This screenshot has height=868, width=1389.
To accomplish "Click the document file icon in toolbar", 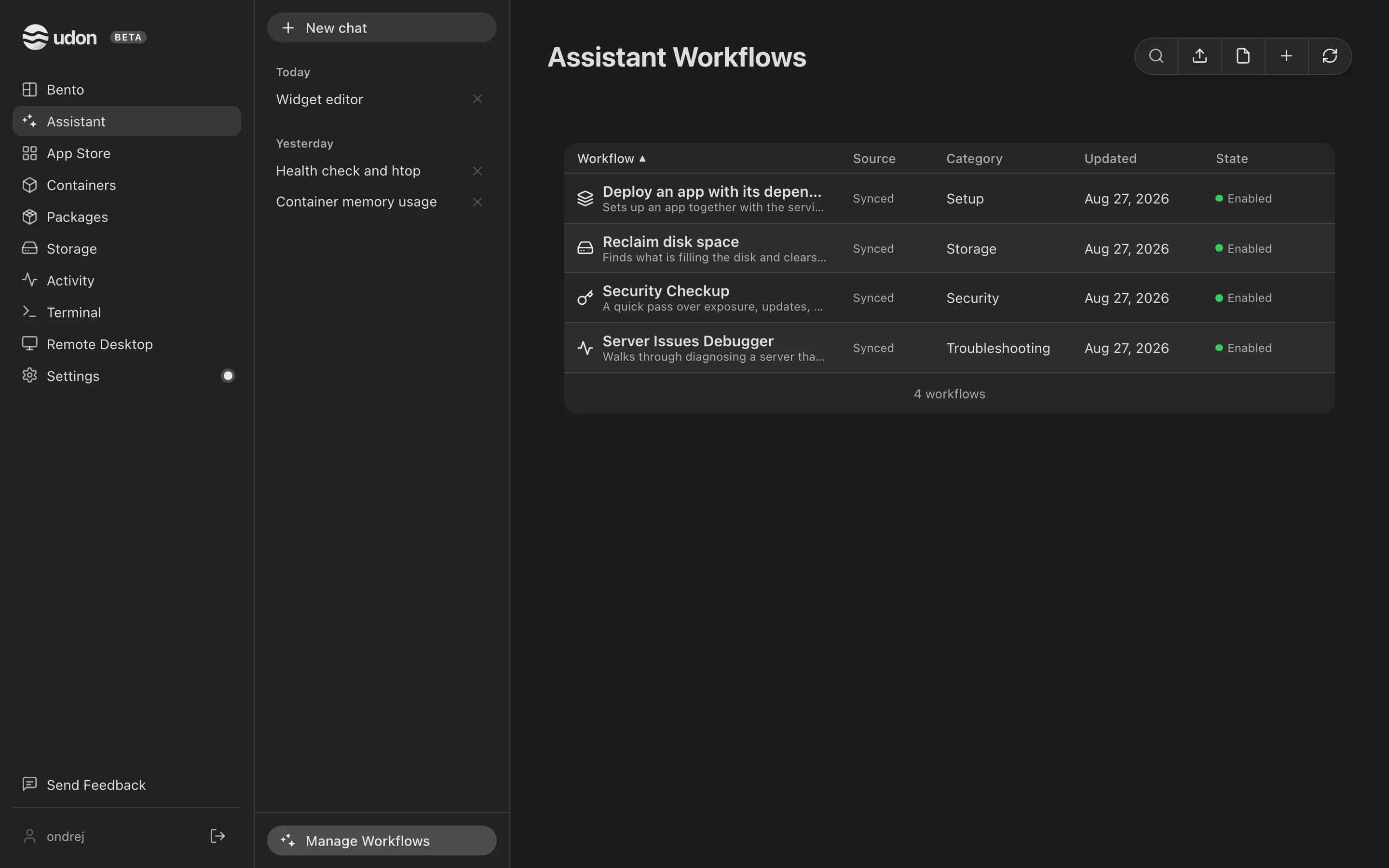I will tap(1243, 56).
